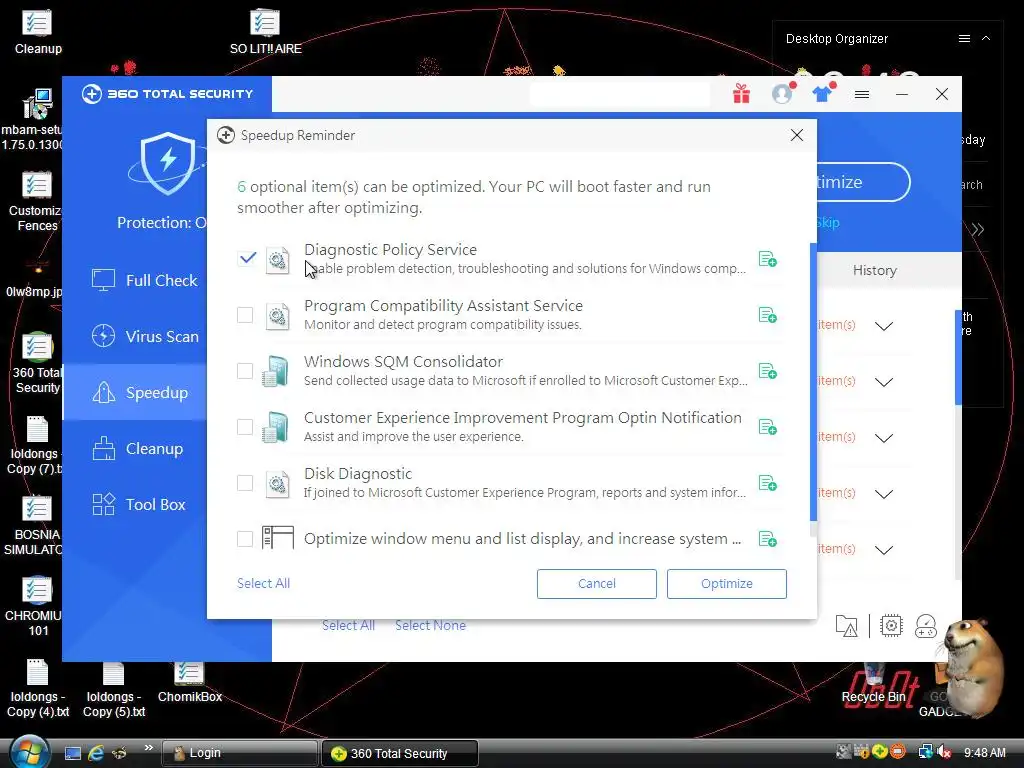The image size is (1024, 768).
Task: Click the search field in title bar
Action: point(619,95)
